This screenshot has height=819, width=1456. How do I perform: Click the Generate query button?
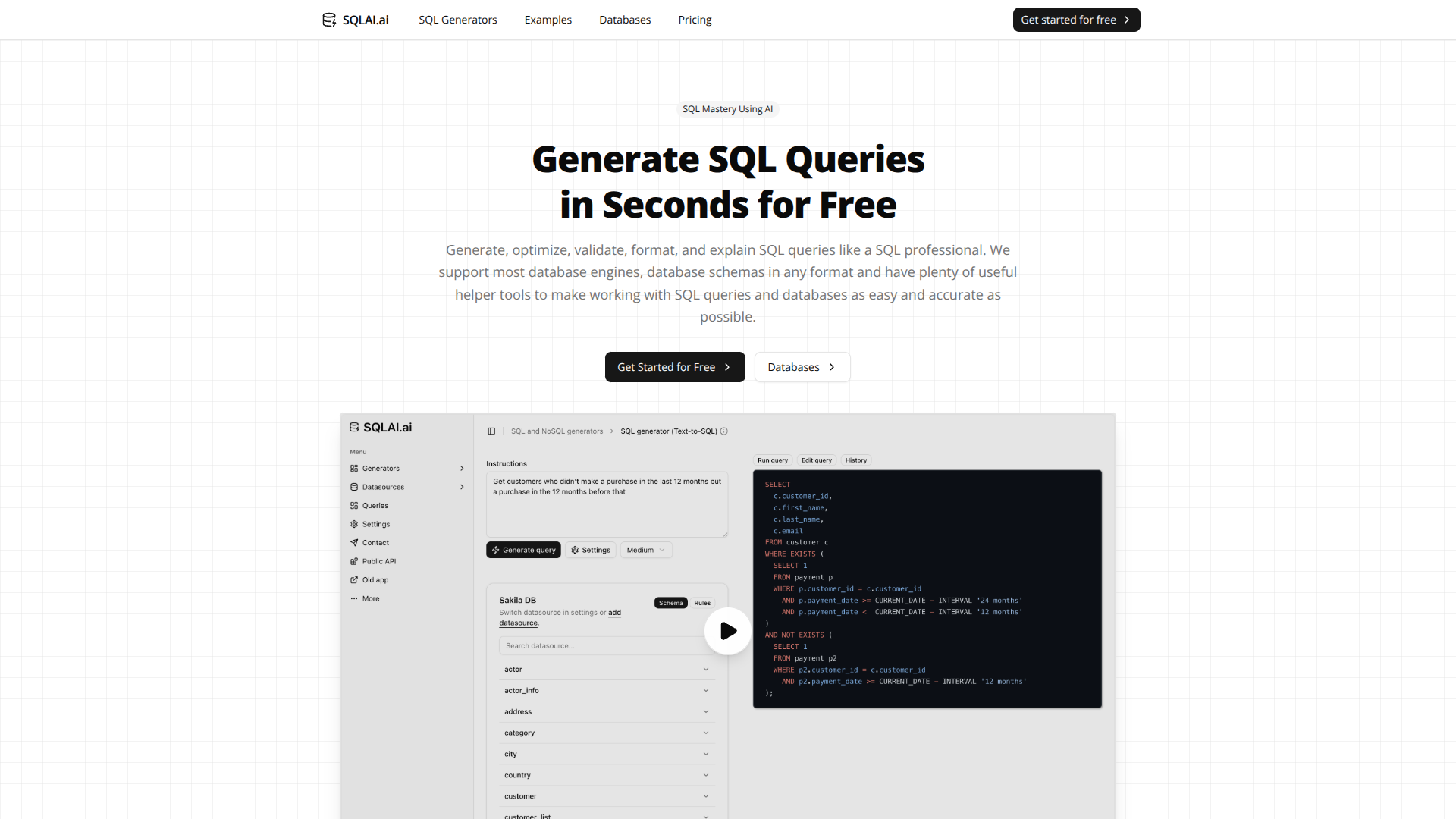(x=523, y=550)
